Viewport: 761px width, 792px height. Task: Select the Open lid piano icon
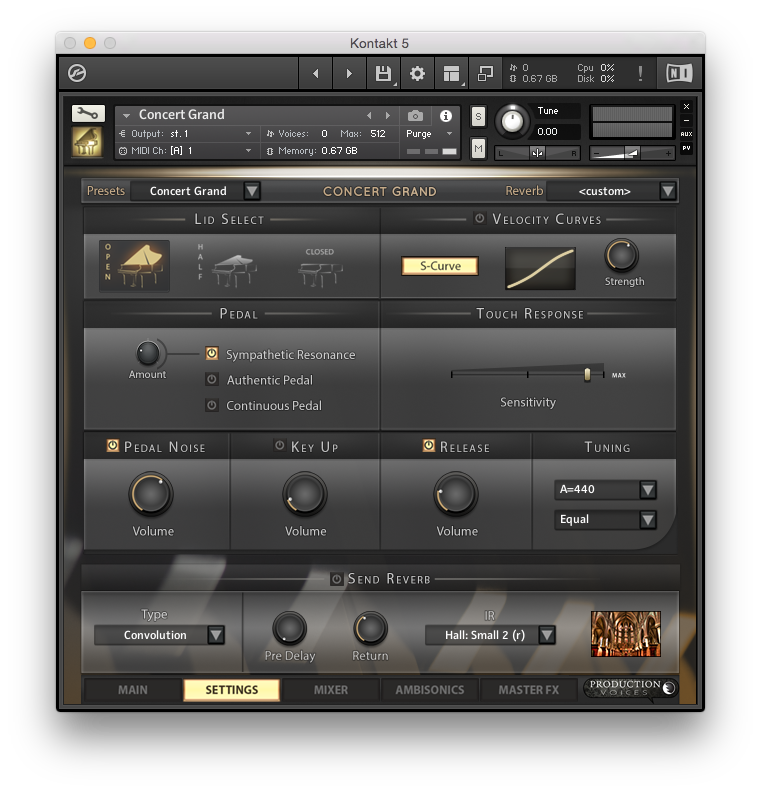(x=135, y=266)
